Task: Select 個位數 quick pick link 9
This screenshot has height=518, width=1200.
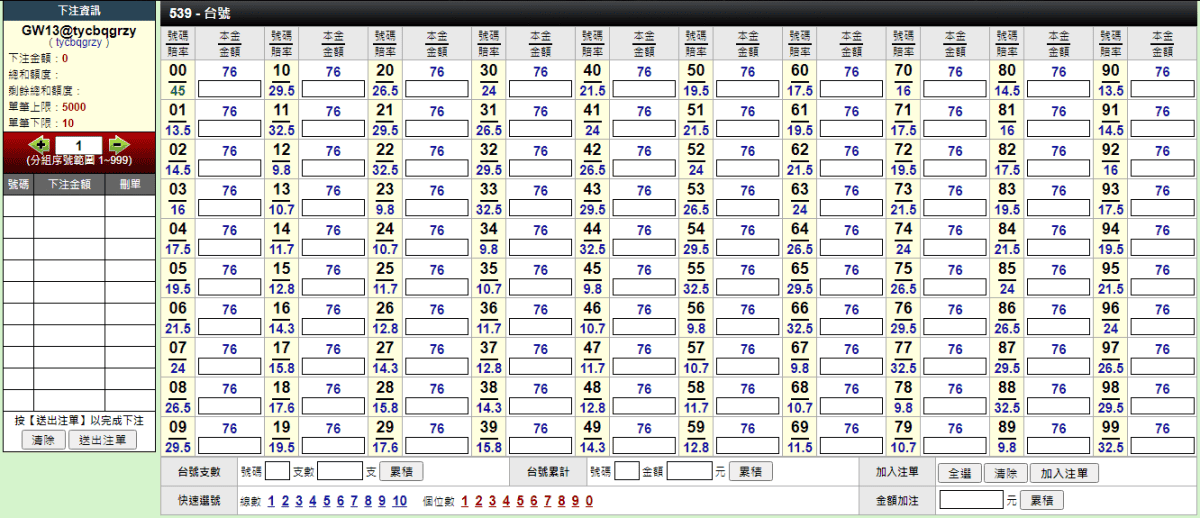Action: (x=576, y=501)
